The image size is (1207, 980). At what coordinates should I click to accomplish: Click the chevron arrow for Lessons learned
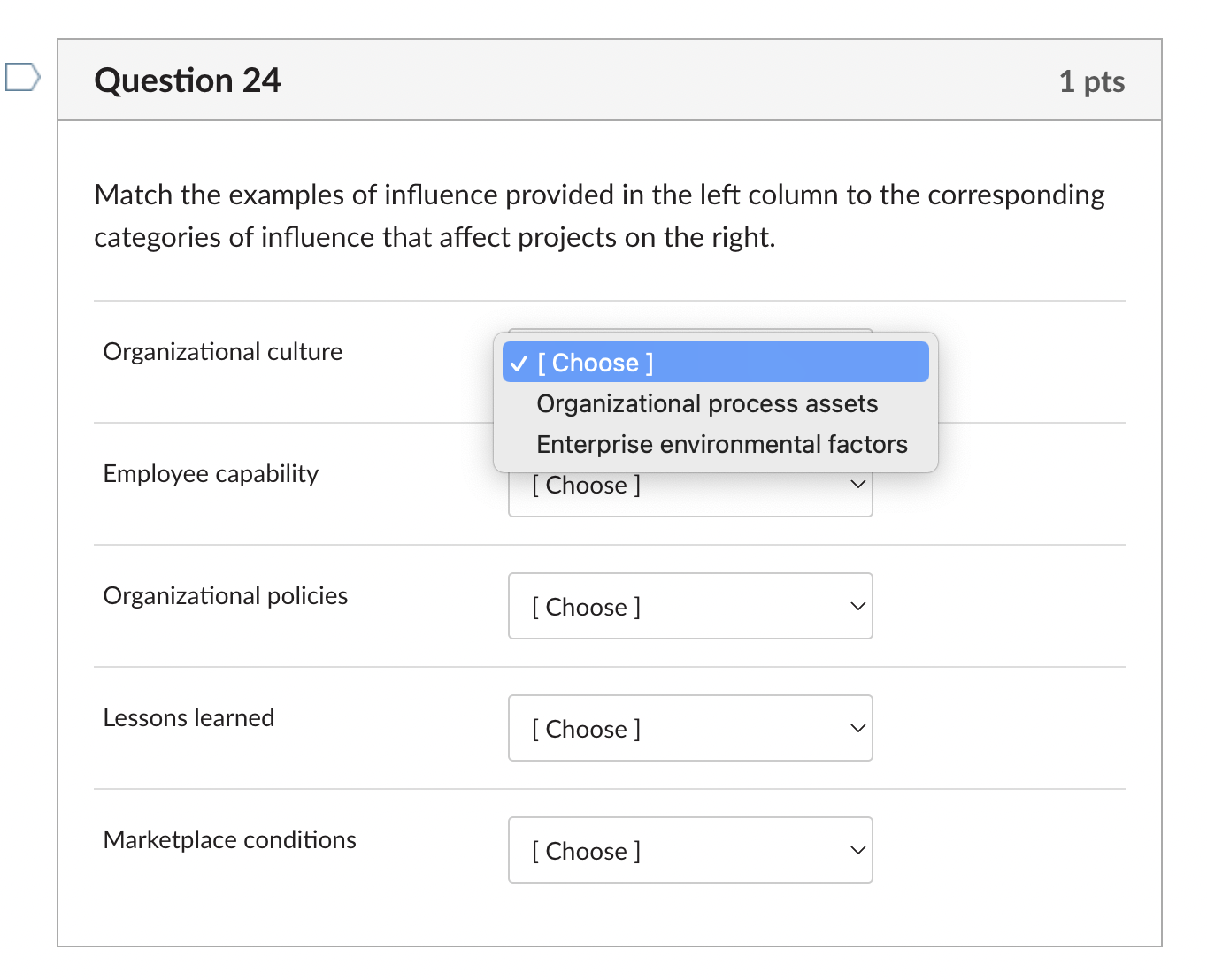pyautogui.click(x=857, y=729)
